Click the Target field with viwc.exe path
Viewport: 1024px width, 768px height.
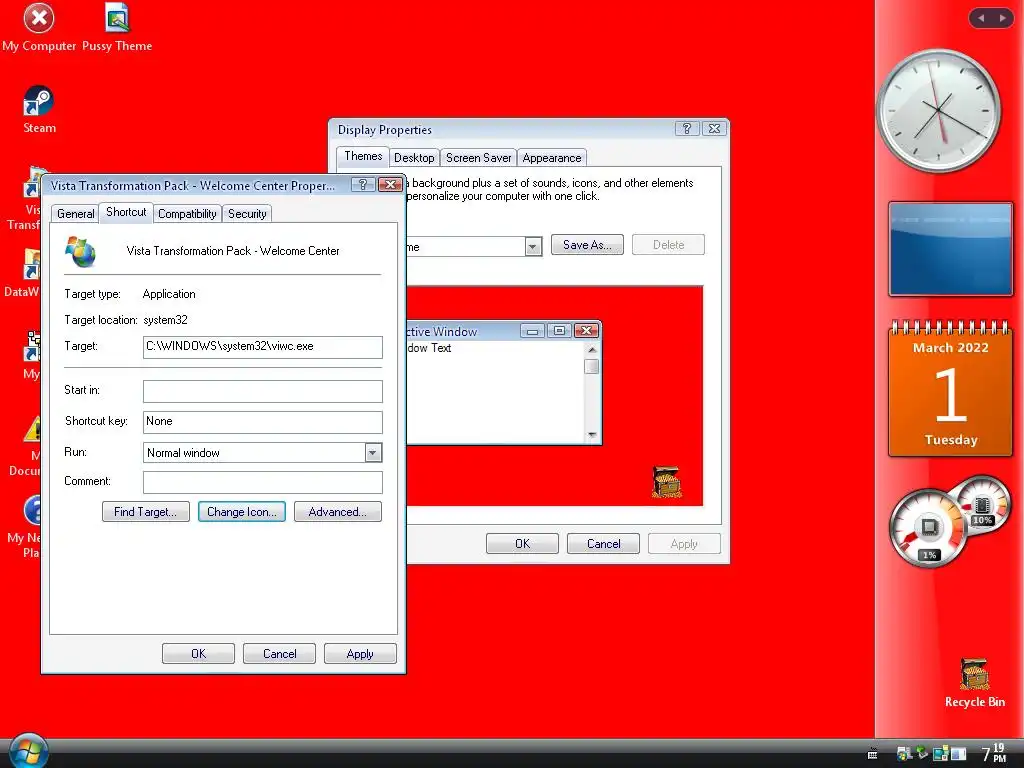pyautogui.click(x=263, y=347)
